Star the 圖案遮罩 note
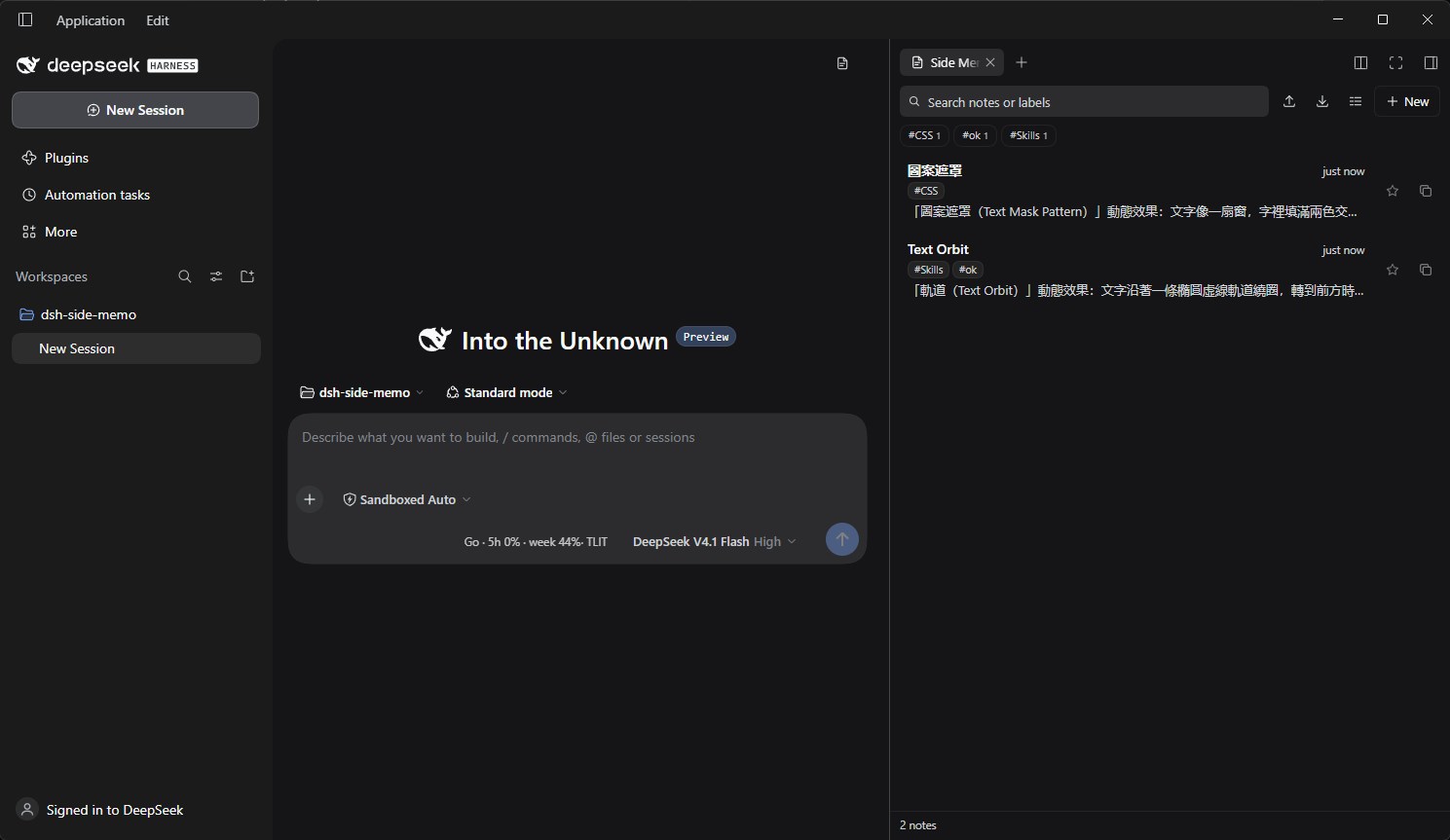Viewport: 1450px width, 840px height. (1393, 191)
